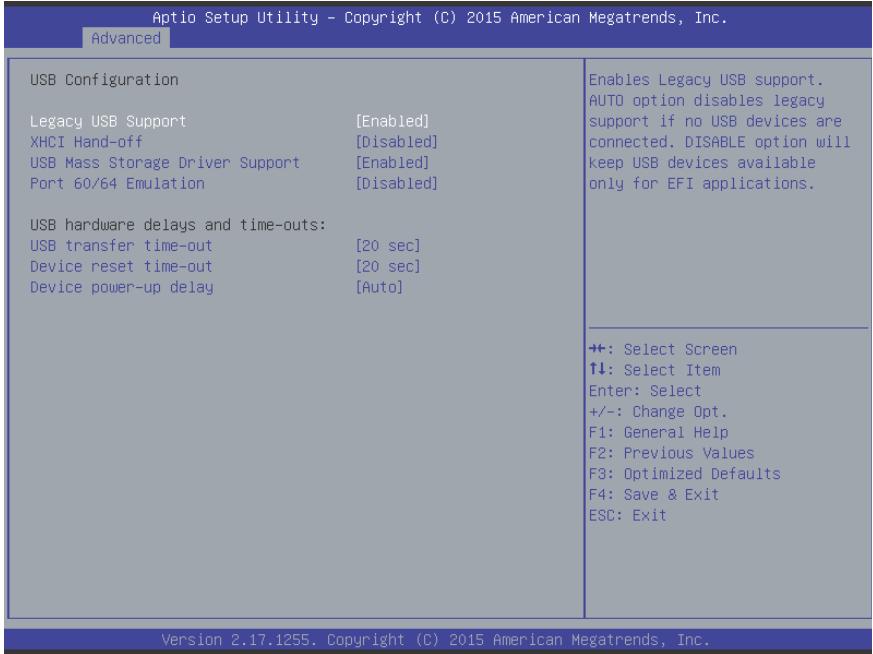Select Port 60/64 Emulation option
This screenshot has width=873, height=654.
[x=117, y=183]
